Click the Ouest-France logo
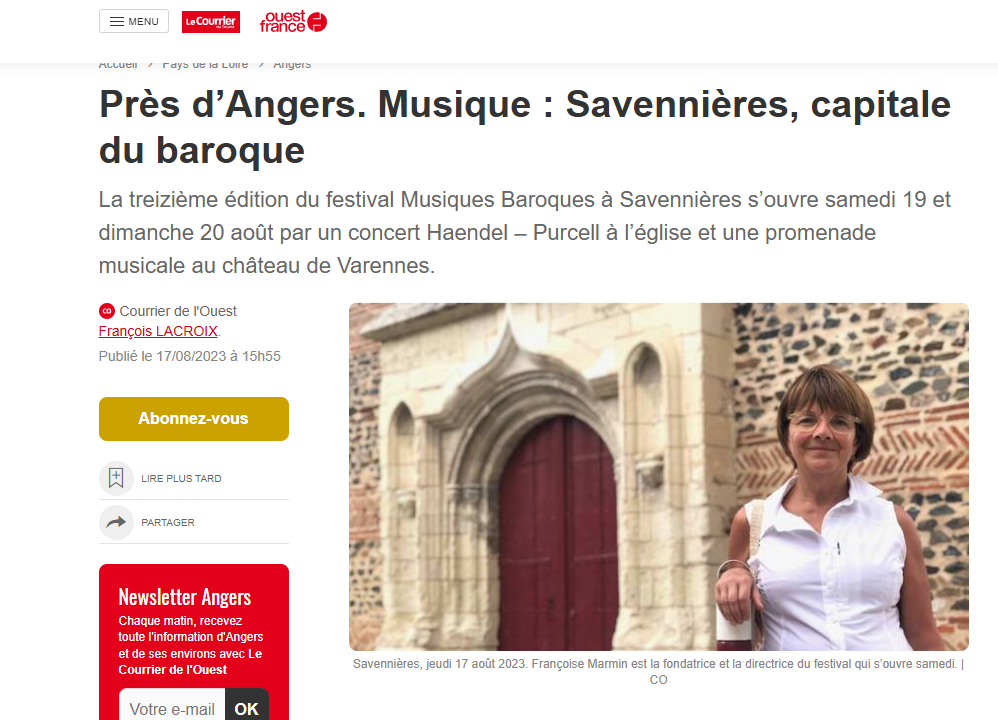The width and height of the screenshot is (998, 720). pyautogui.click(x=293, y=22)
